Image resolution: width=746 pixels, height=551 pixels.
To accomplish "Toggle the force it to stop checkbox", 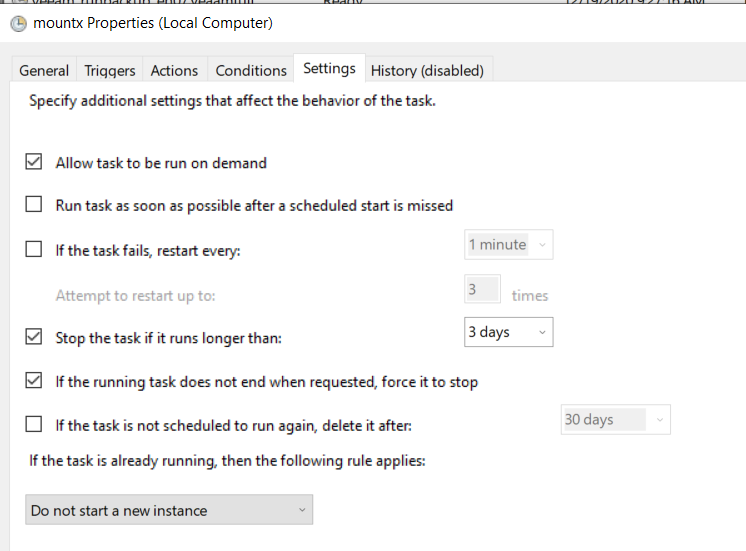I will click(34, 381).
